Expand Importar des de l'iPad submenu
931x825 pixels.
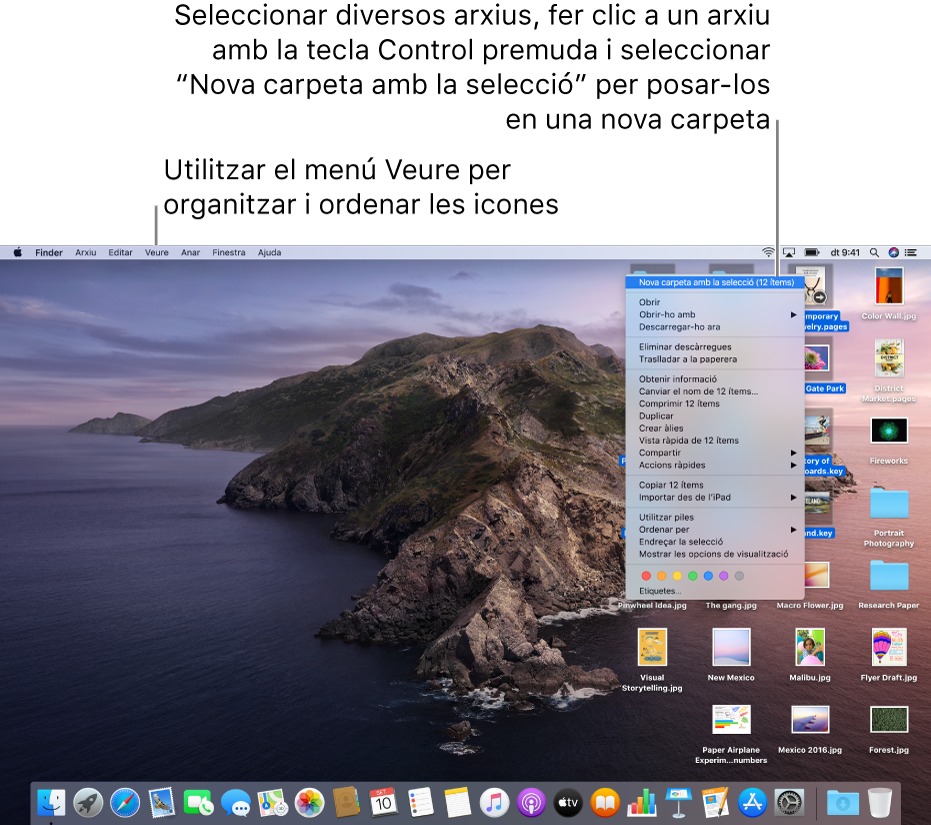(715, 497)
